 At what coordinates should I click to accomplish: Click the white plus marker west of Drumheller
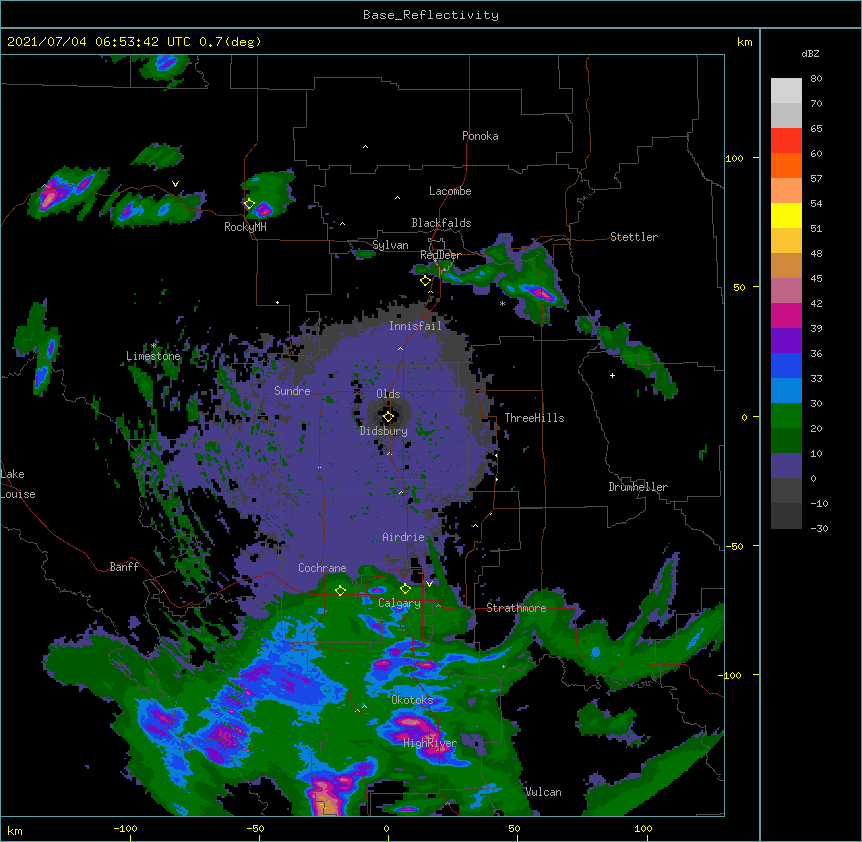click(612, 375)
